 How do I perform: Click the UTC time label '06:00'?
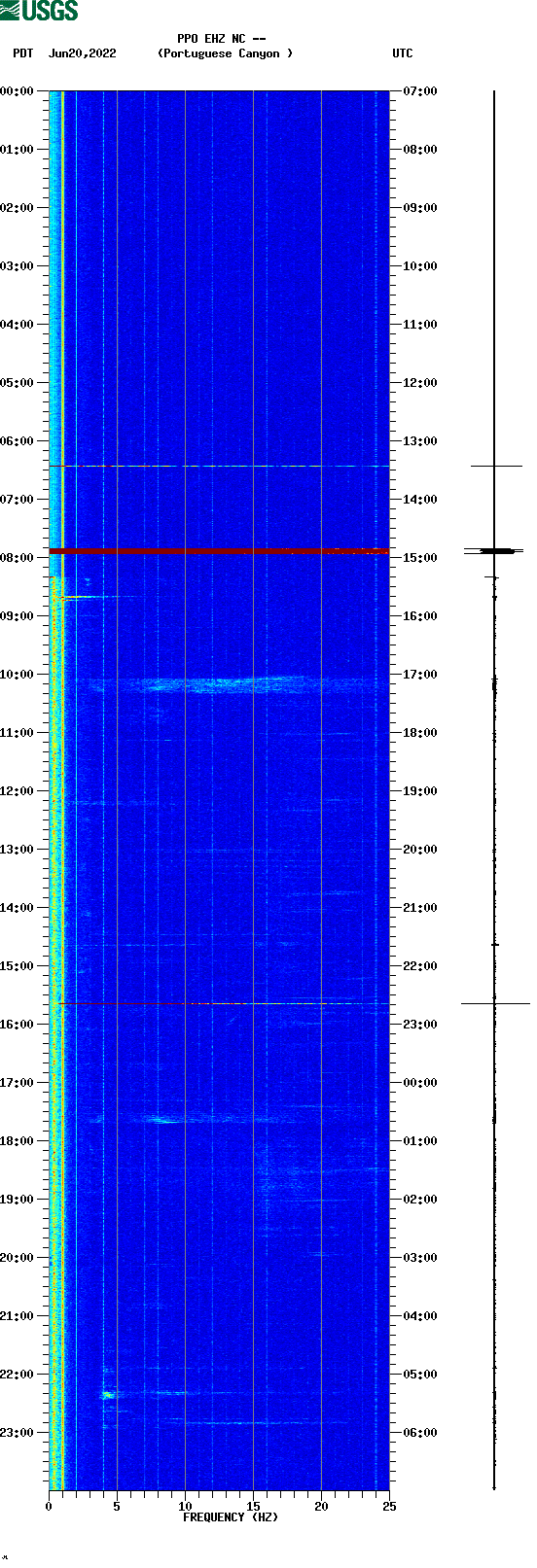click(x=420, y=1433)
